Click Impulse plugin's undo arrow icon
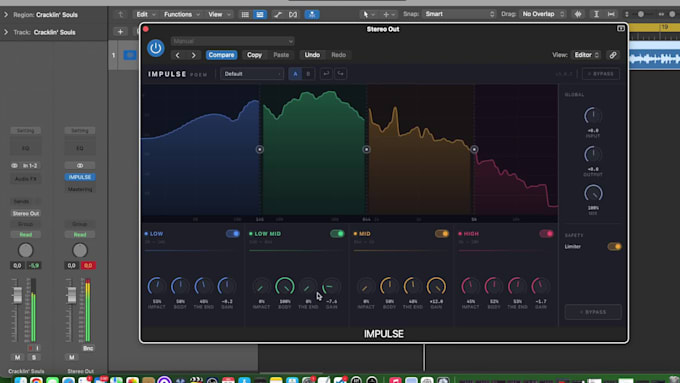Image resolution: width=680 pixels, height=383 pixels. click(x=326, y=74)
